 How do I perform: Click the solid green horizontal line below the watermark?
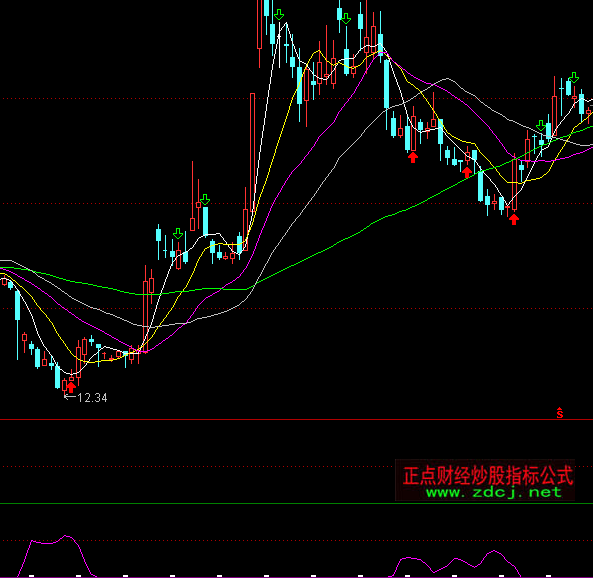296,503
